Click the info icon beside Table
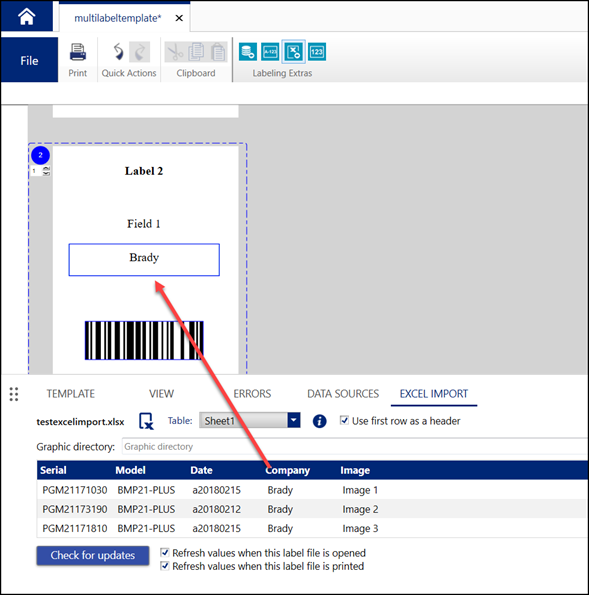 tap(320, 421)
